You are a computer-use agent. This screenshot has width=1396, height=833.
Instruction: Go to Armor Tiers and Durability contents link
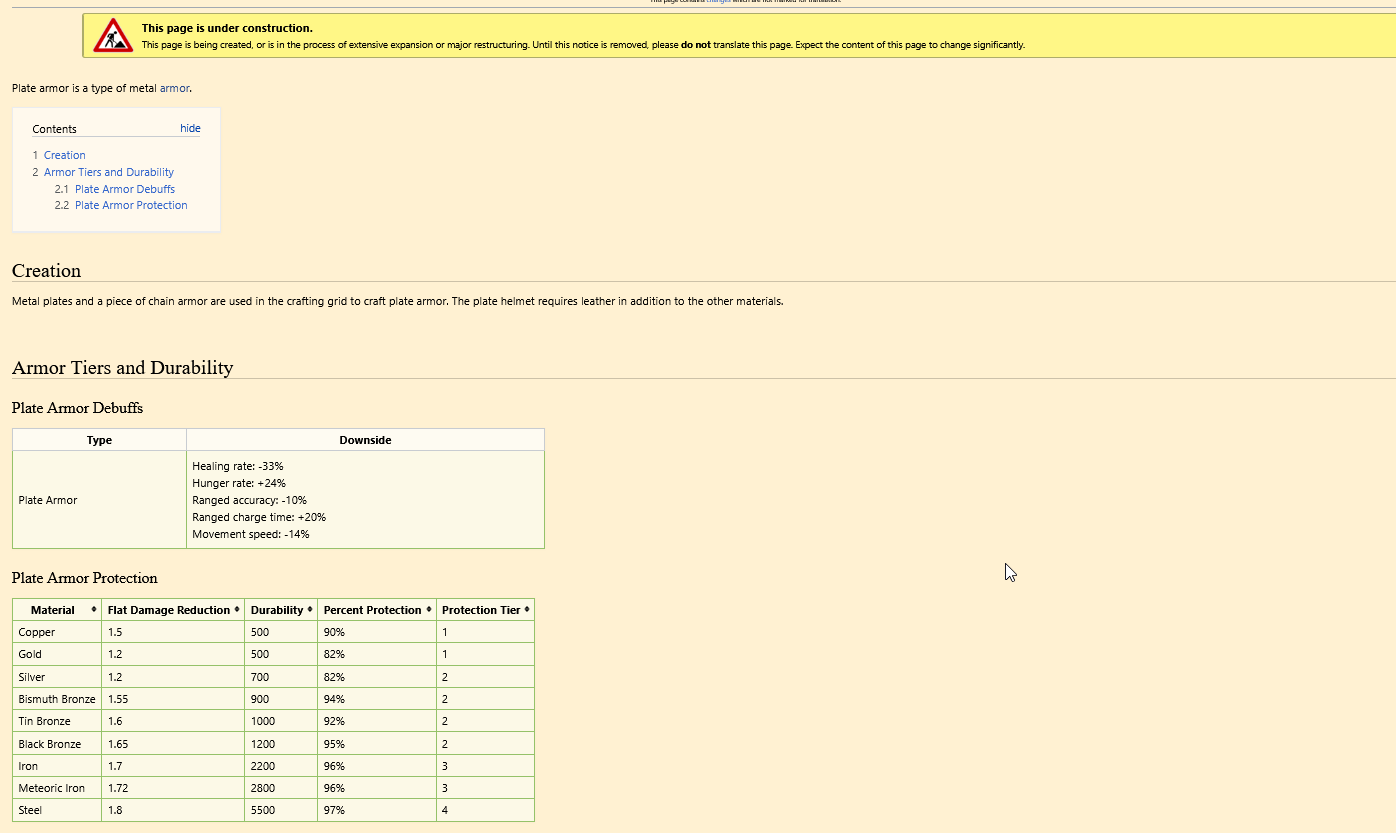108,172
